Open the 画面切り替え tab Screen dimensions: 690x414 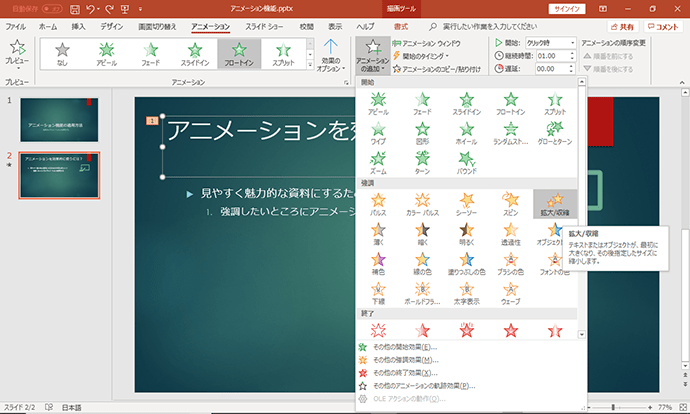click(x=157, y=27)
